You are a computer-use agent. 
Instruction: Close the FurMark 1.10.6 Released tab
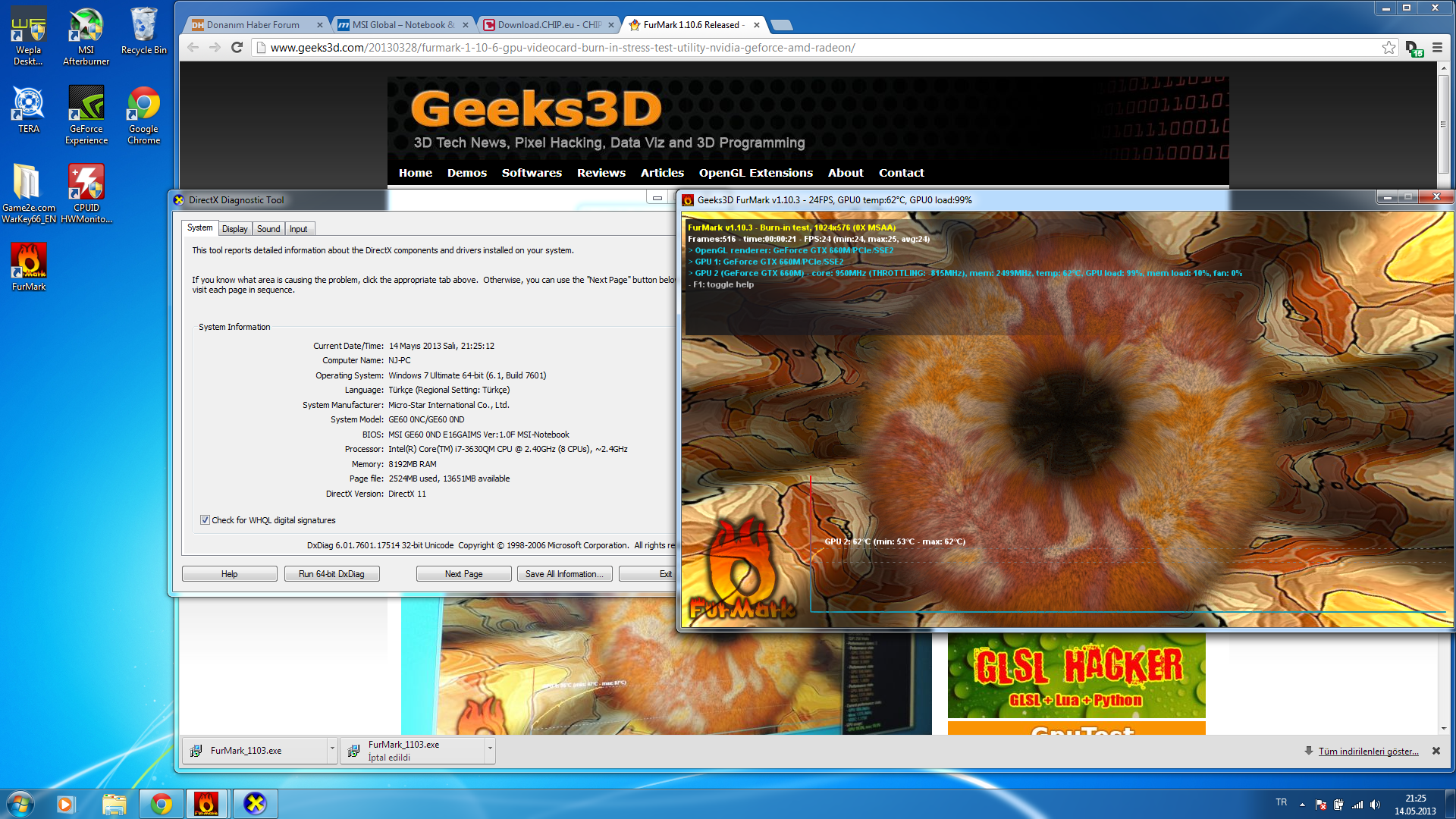click(x=756, y=25)
